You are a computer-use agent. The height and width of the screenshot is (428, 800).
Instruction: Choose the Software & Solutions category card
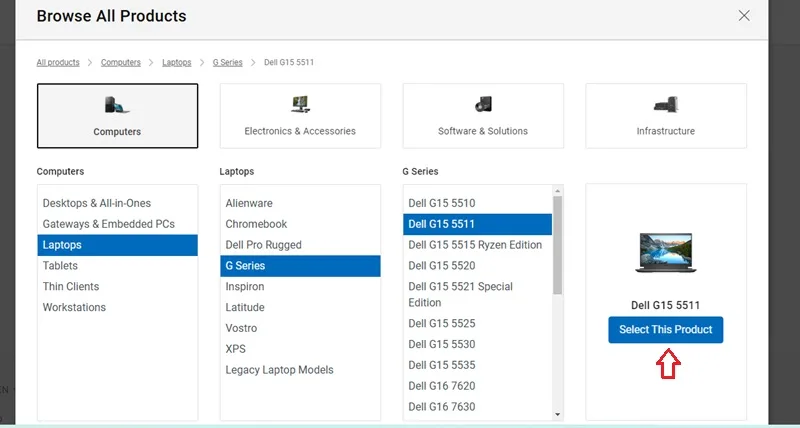coord(483,116)
